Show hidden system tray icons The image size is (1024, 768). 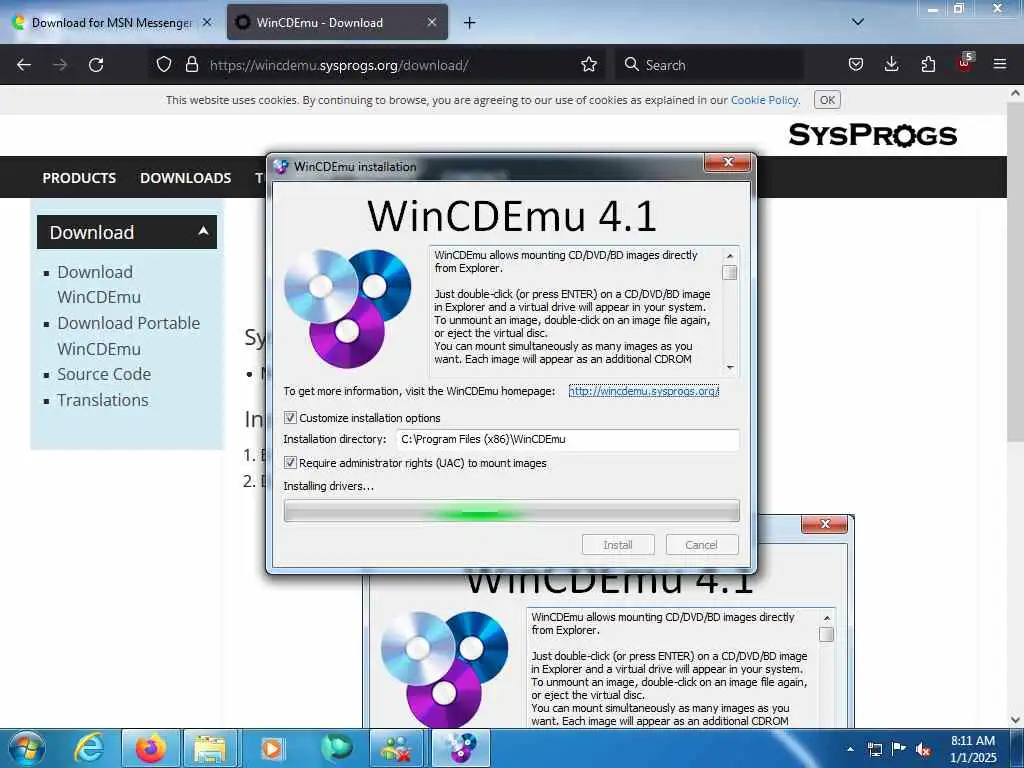(850, 750)
